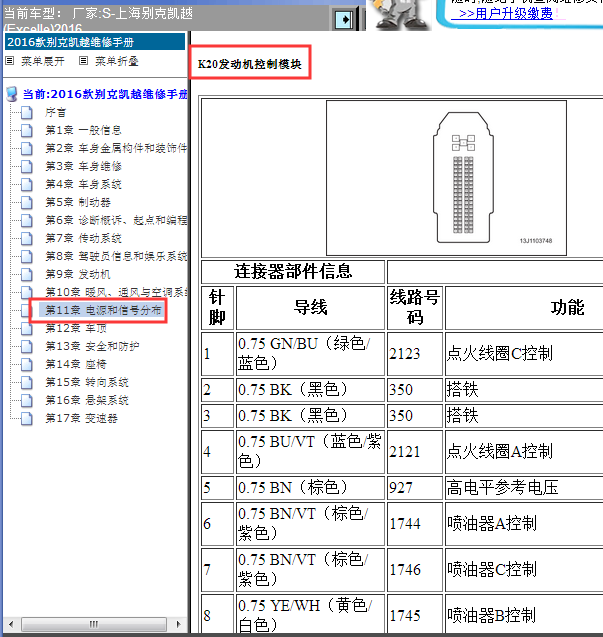Open 第8章 驾驶员信息和娱乐系统
The image size is (603, 637).
coord(116,256)
